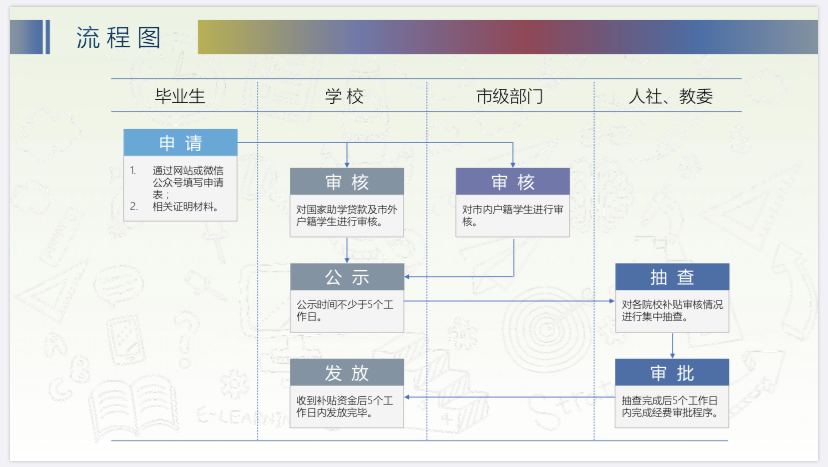Click text 对市内户籍学生进行审核
This screenshot has width=828, height=467.
[512, 216]
